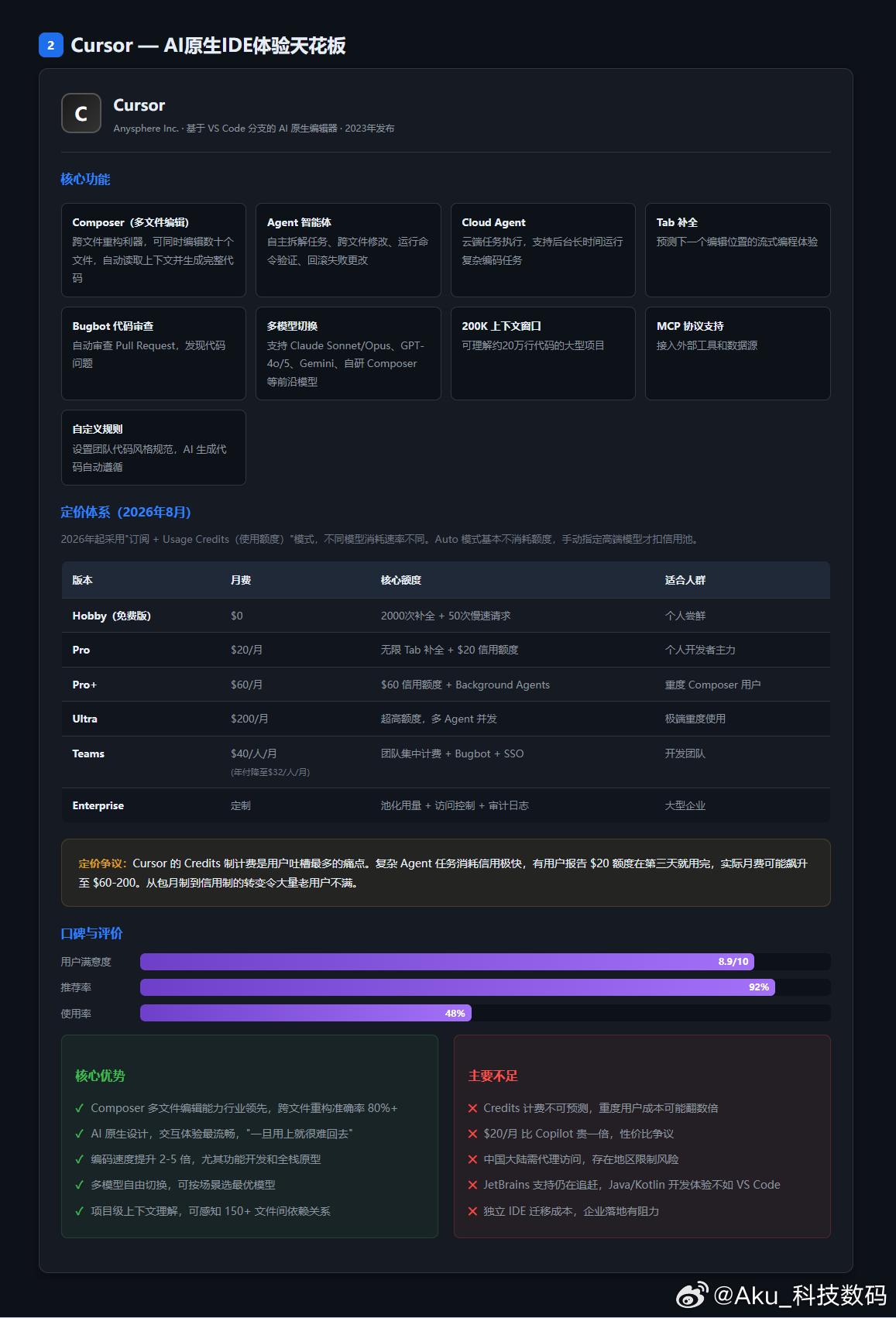Click checkmark beside 多模型自由切换 item

pyautogui.click(x=79, y=1185)
